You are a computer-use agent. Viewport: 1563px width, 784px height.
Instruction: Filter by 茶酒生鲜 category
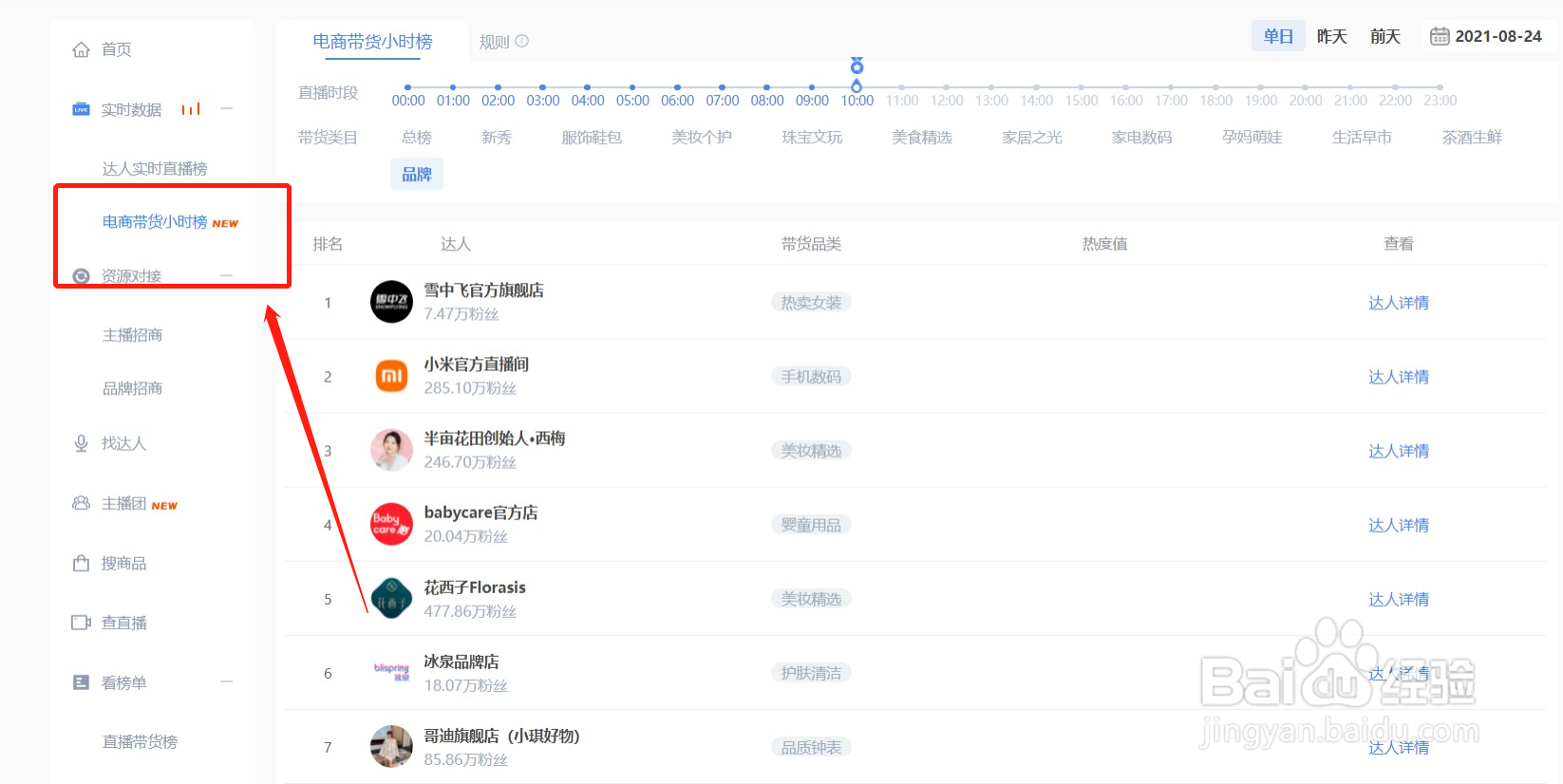click(1472, 137)
